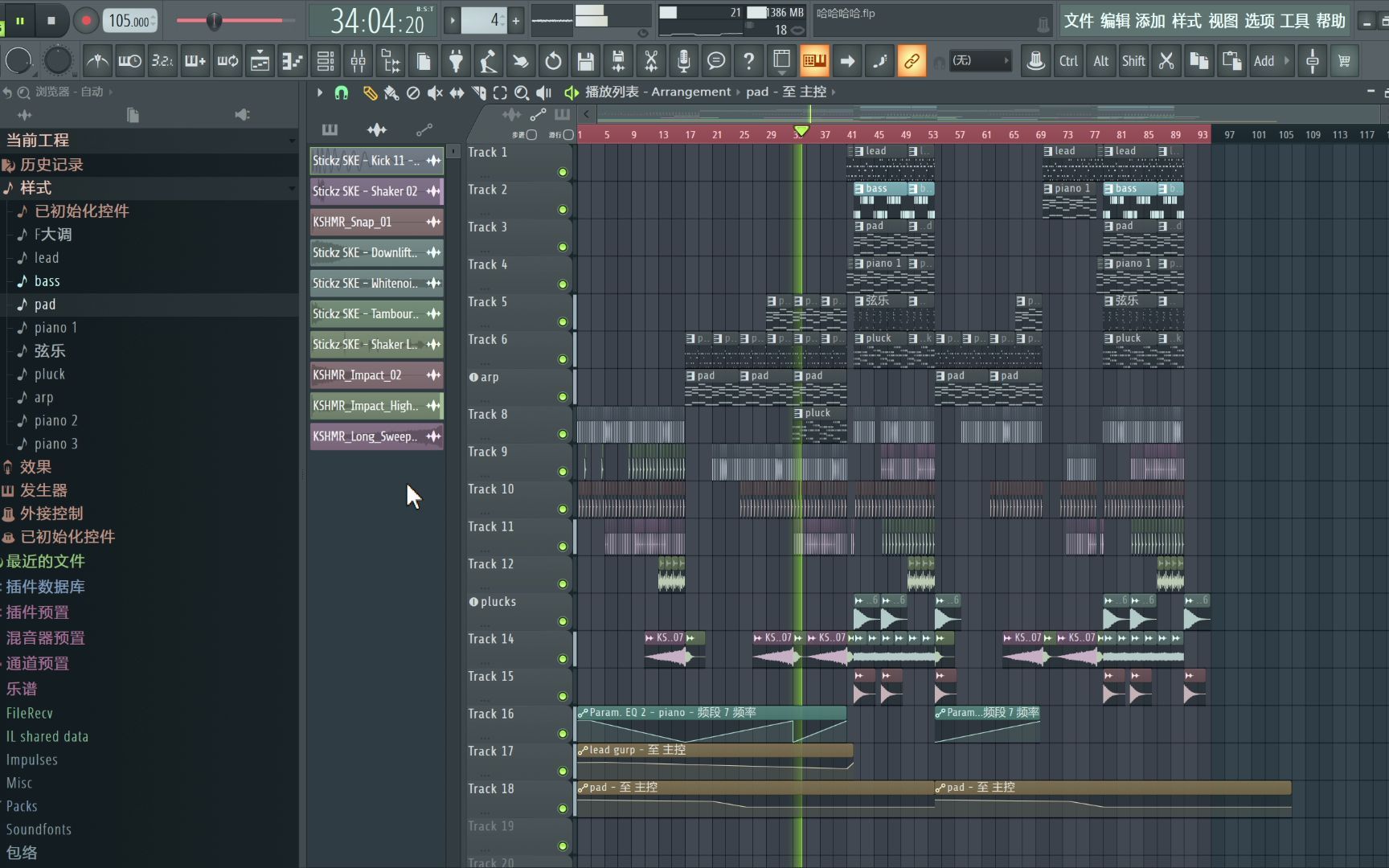This screenshot has height=868, width=1389.
Task: Expand the Add shortcut arrow menu
Action: pyautogui.click(x=1287, y=61)
